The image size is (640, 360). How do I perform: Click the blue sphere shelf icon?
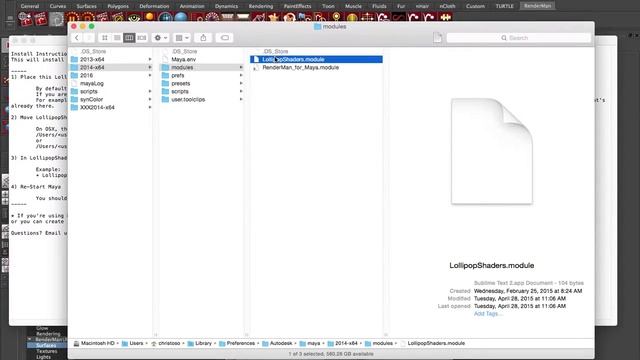pos(181,18)
